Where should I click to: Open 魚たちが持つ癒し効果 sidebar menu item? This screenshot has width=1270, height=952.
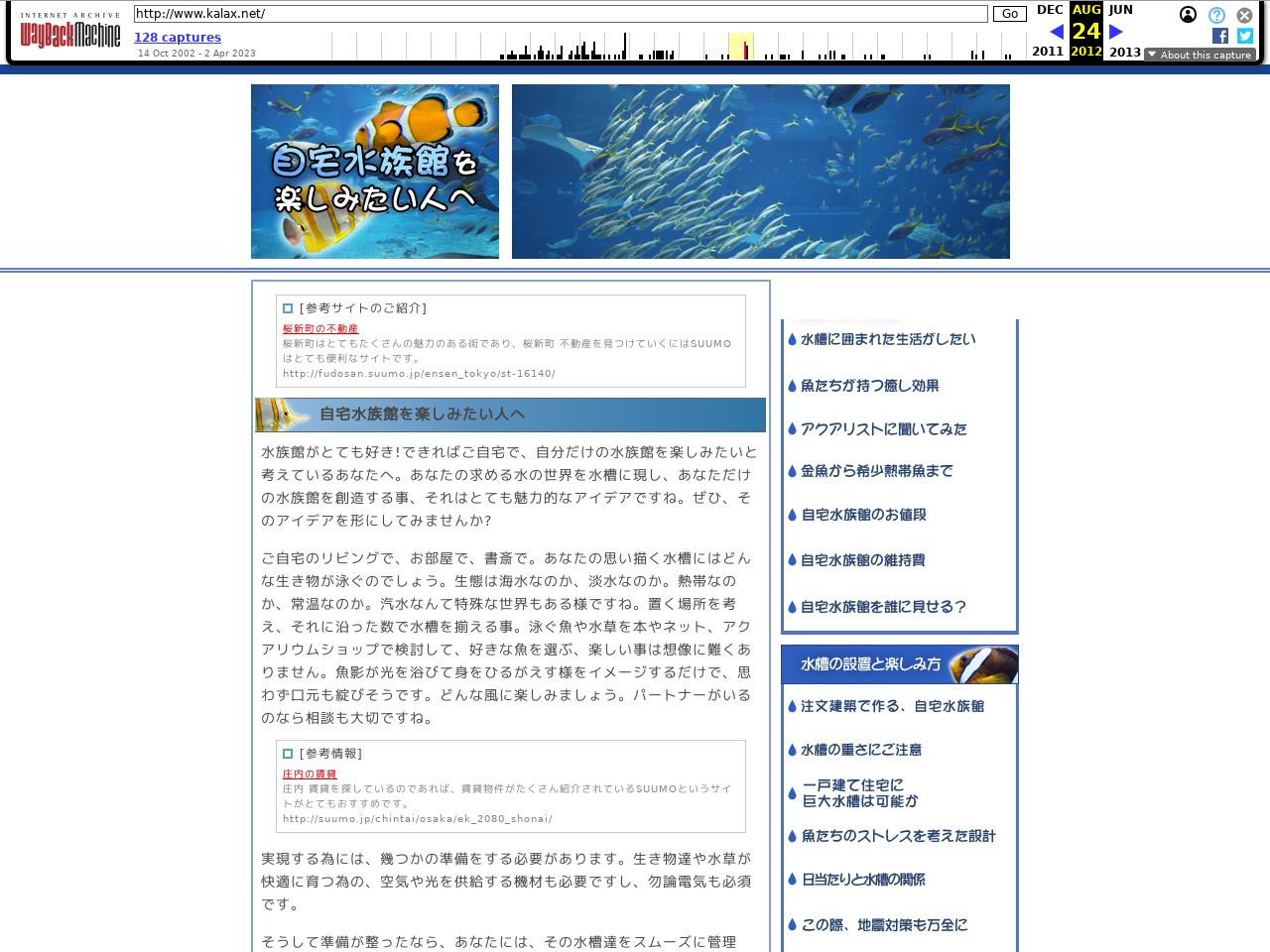pyautogui.click(x=869, y=386)
